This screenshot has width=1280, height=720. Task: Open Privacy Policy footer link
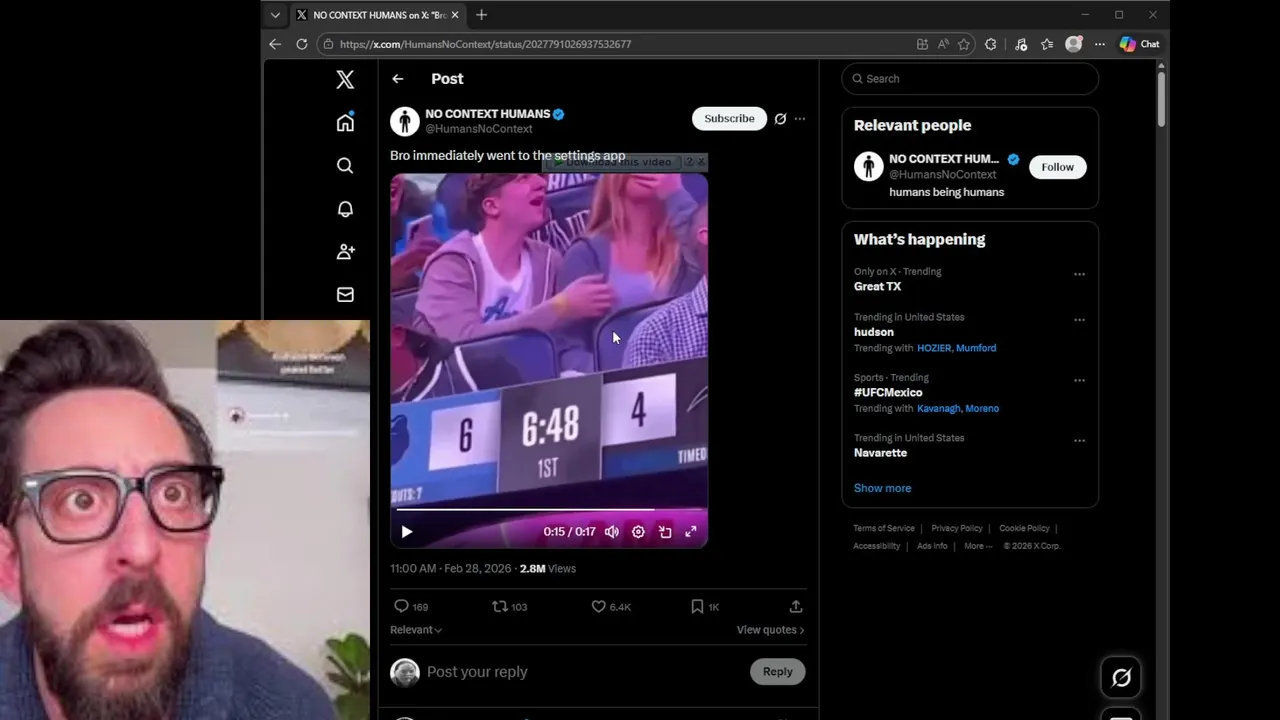[x=957, y=528]
